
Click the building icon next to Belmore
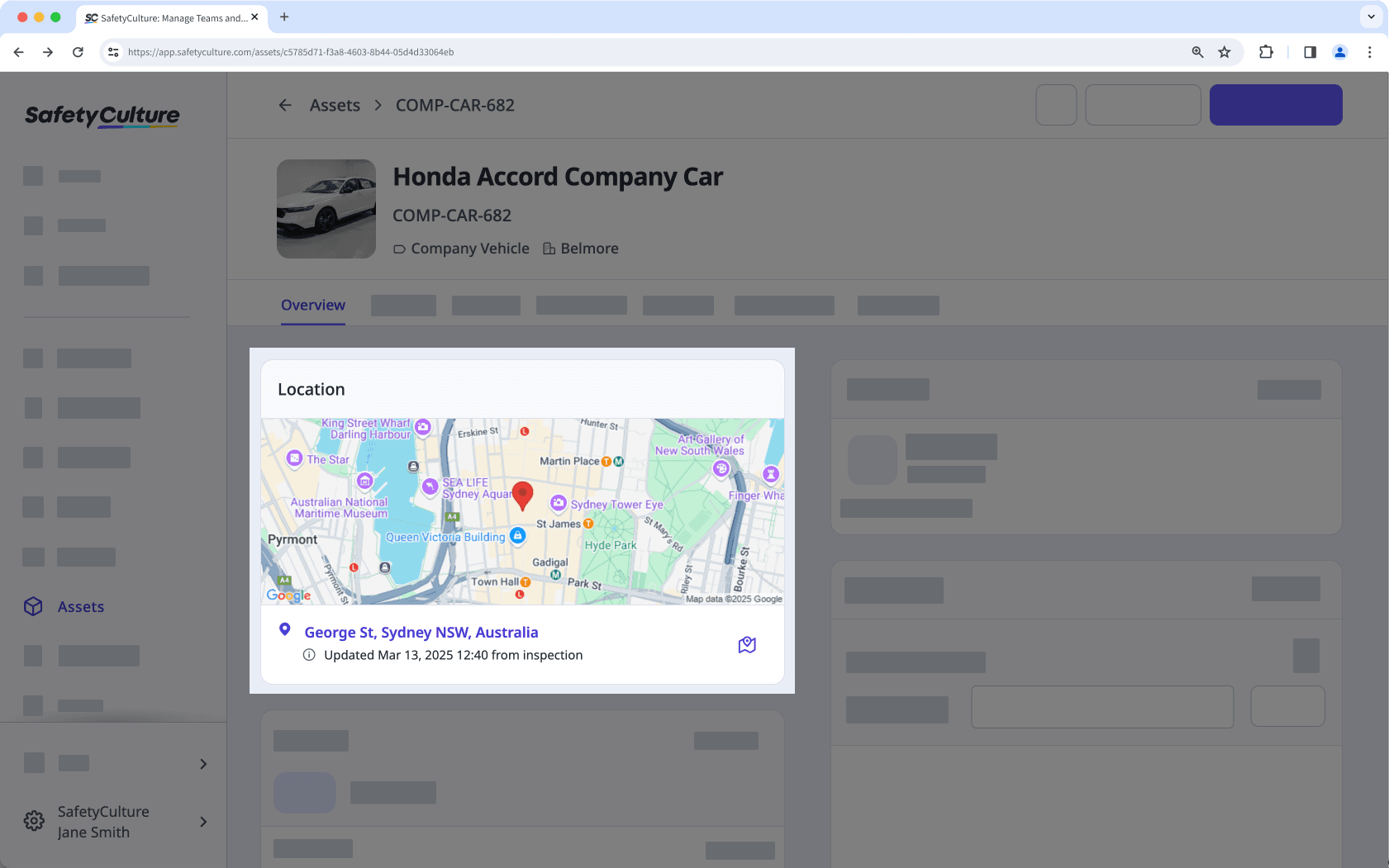548,248
